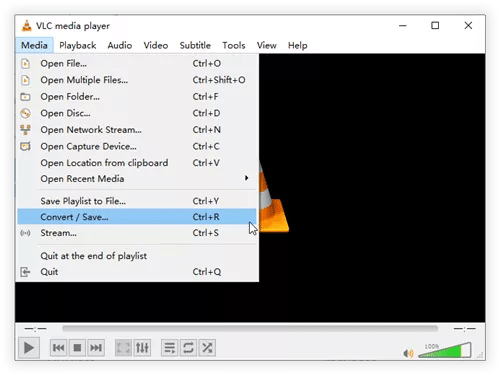Click the VLC cone title icon
Screen dimensions: 500x375
[x=26, y=26]
